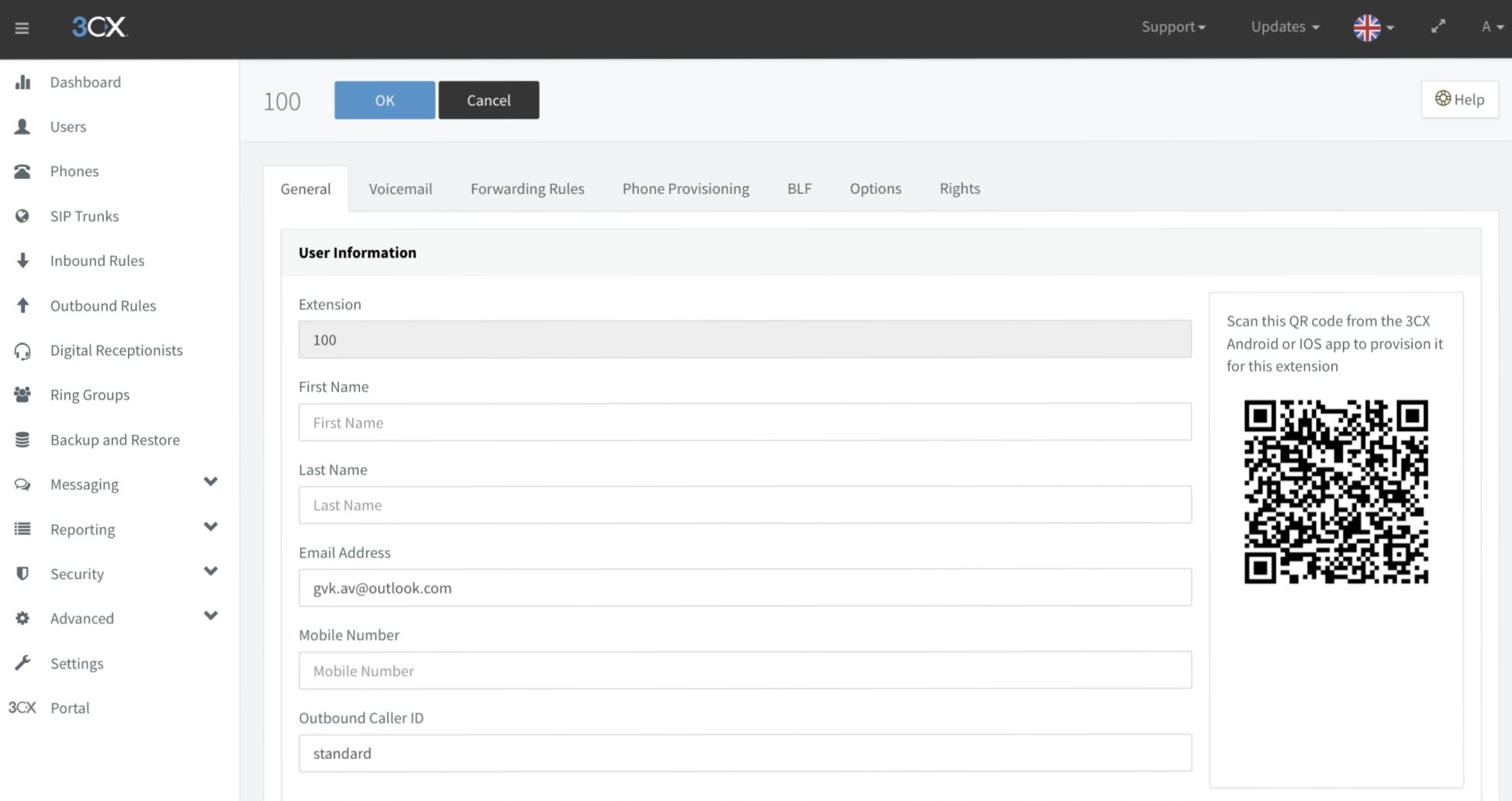Click the Ring Groups people icon

pos(22,395)
